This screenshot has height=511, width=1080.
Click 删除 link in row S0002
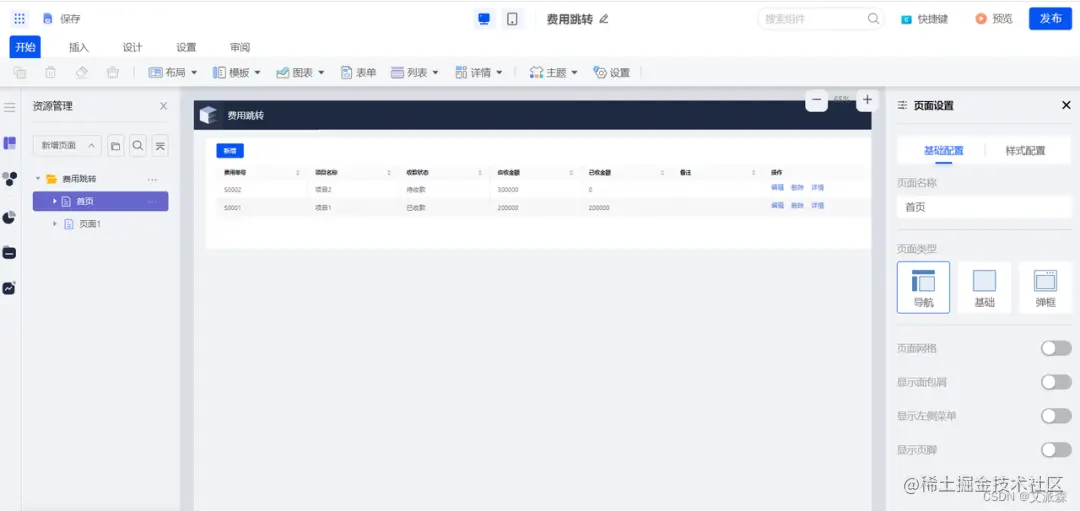pos(797,187)
